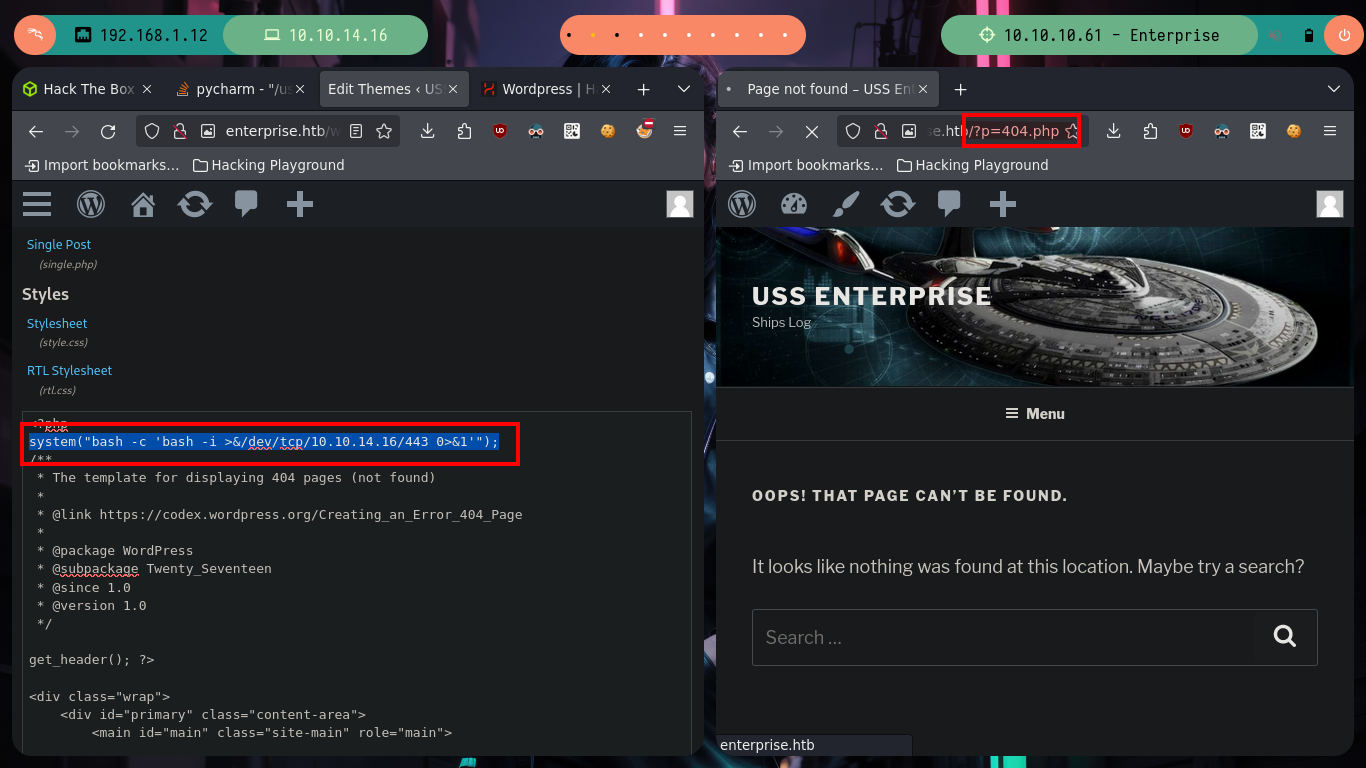
Task: Open WordPress logo menu in left window
Action: (x=91, y=204)
